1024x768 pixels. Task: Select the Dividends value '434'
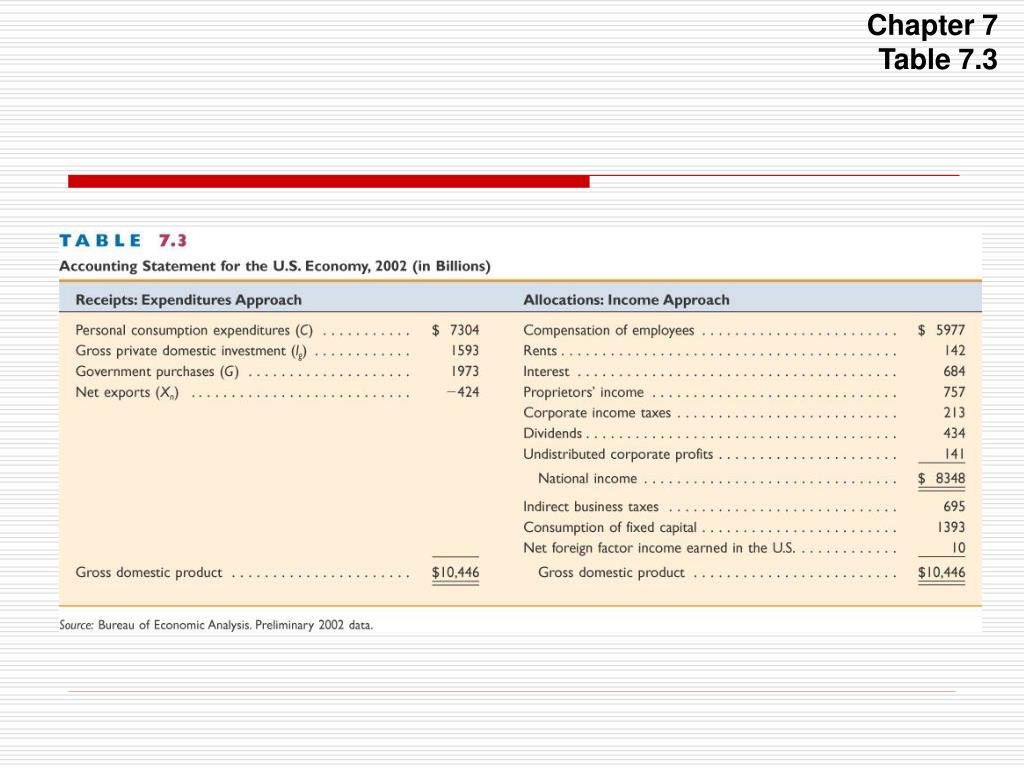954,434
